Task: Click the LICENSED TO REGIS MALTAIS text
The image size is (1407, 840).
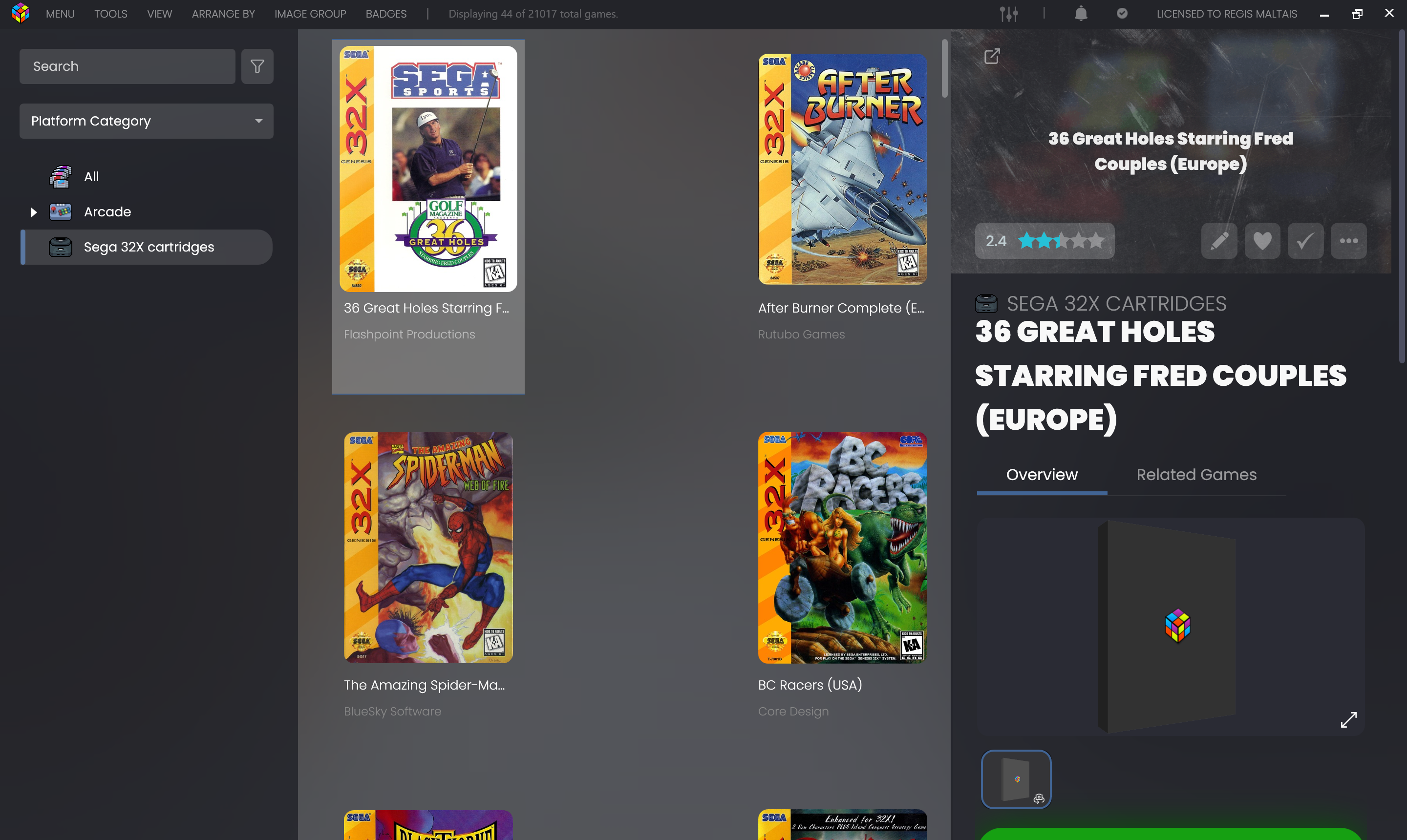Action: pyautogui.click(x=1226, y=14)
